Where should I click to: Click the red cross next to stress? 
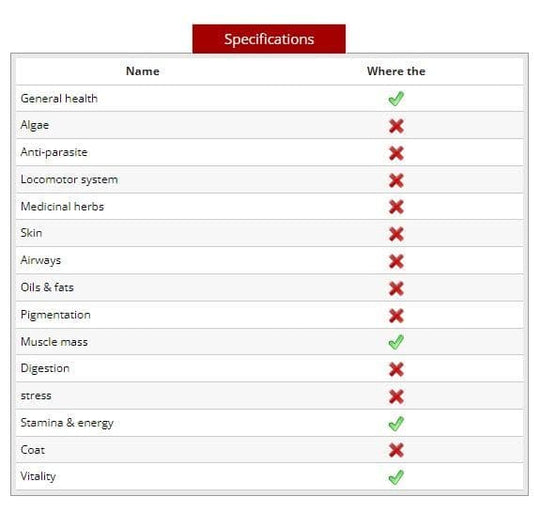point(396,397)
